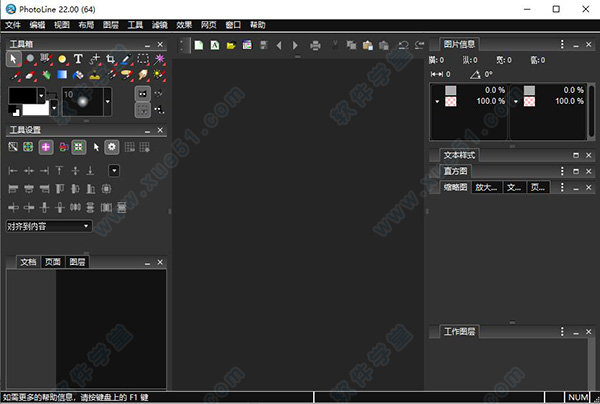
Task: Click the small default black-white colors icon
Action: click(15, 111)
